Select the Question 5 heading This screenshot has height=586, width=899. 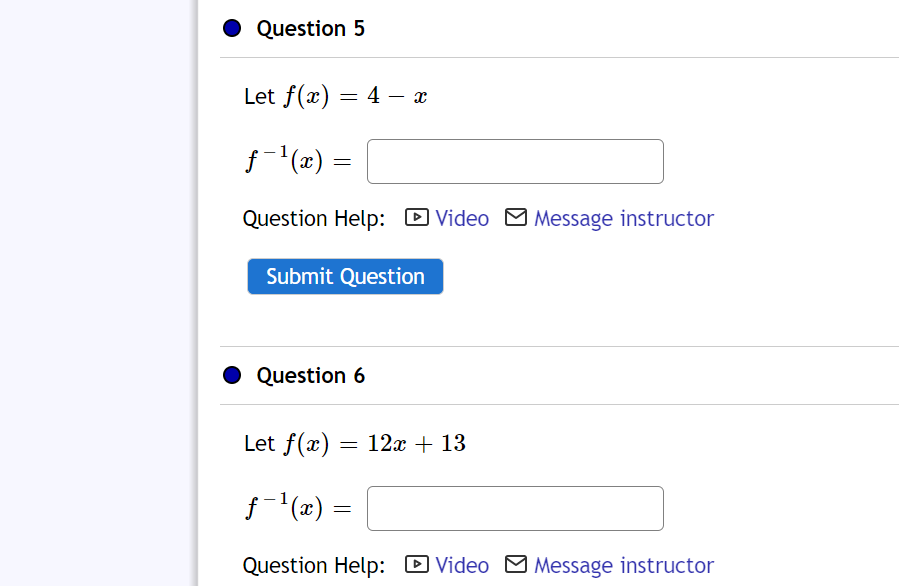[x=310, y=28]
